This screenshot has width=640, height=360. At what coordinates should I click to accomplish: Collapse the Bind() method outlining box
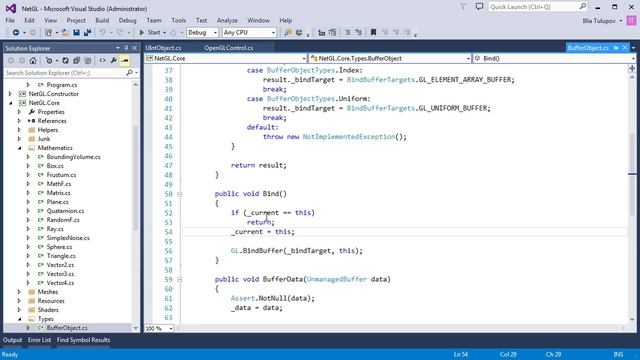pyautogui.click(x=179, y=194)
